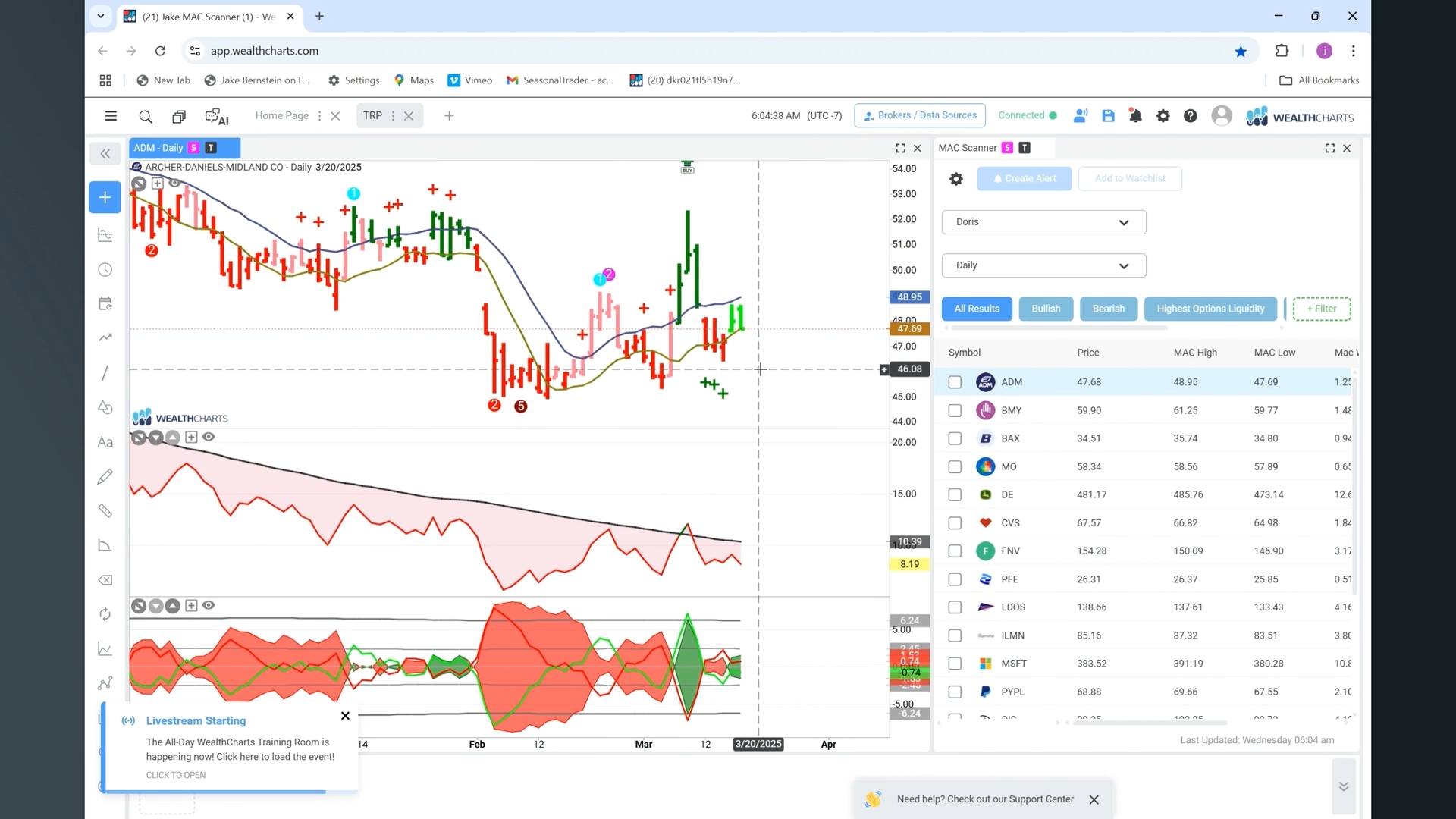Toggle visibility eye of middle indicator pane

pyautogui.click(x=209, y=437)
